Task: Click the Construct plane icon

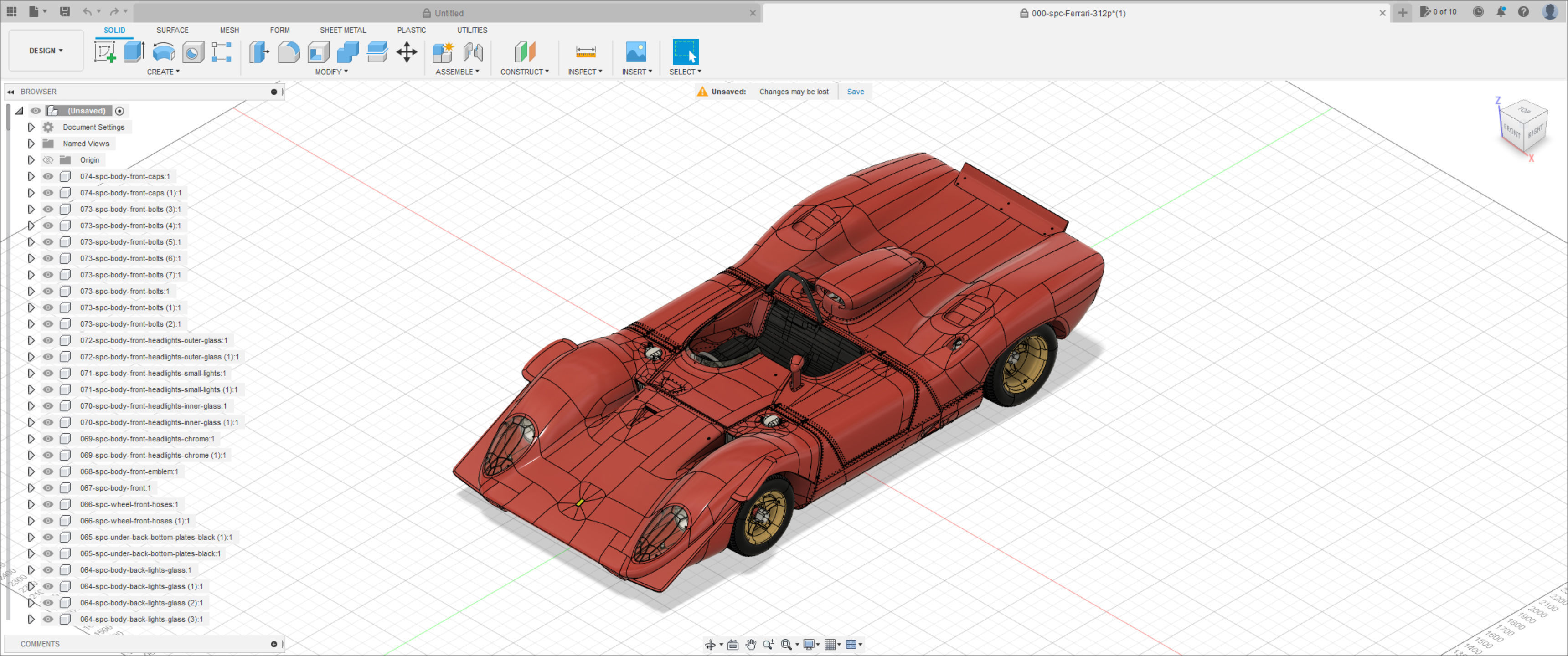Action: 525,52
